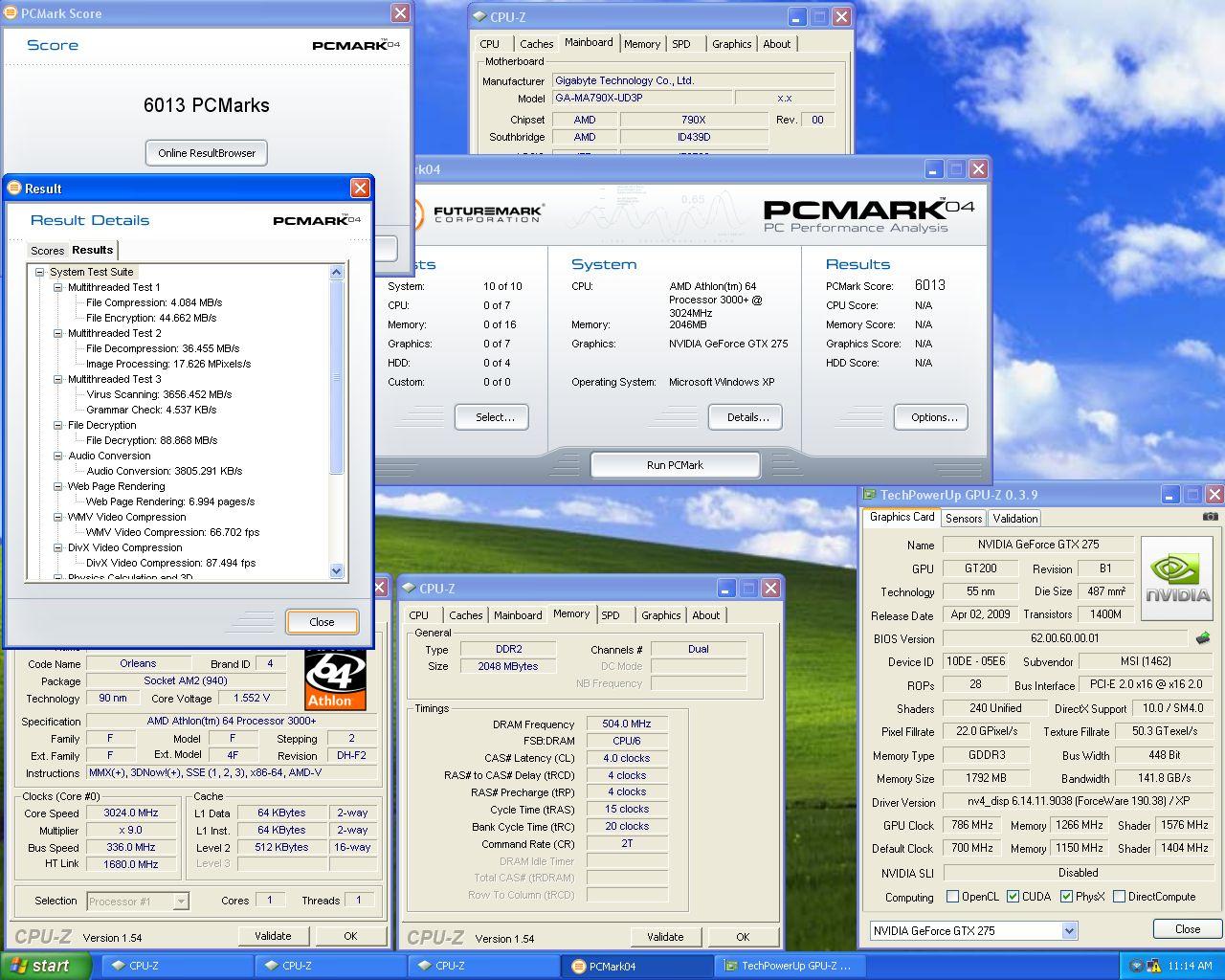Screen dimensions: 1225x980
Task: Click the GPU-Z title bar icon
Action: (870, 495)
